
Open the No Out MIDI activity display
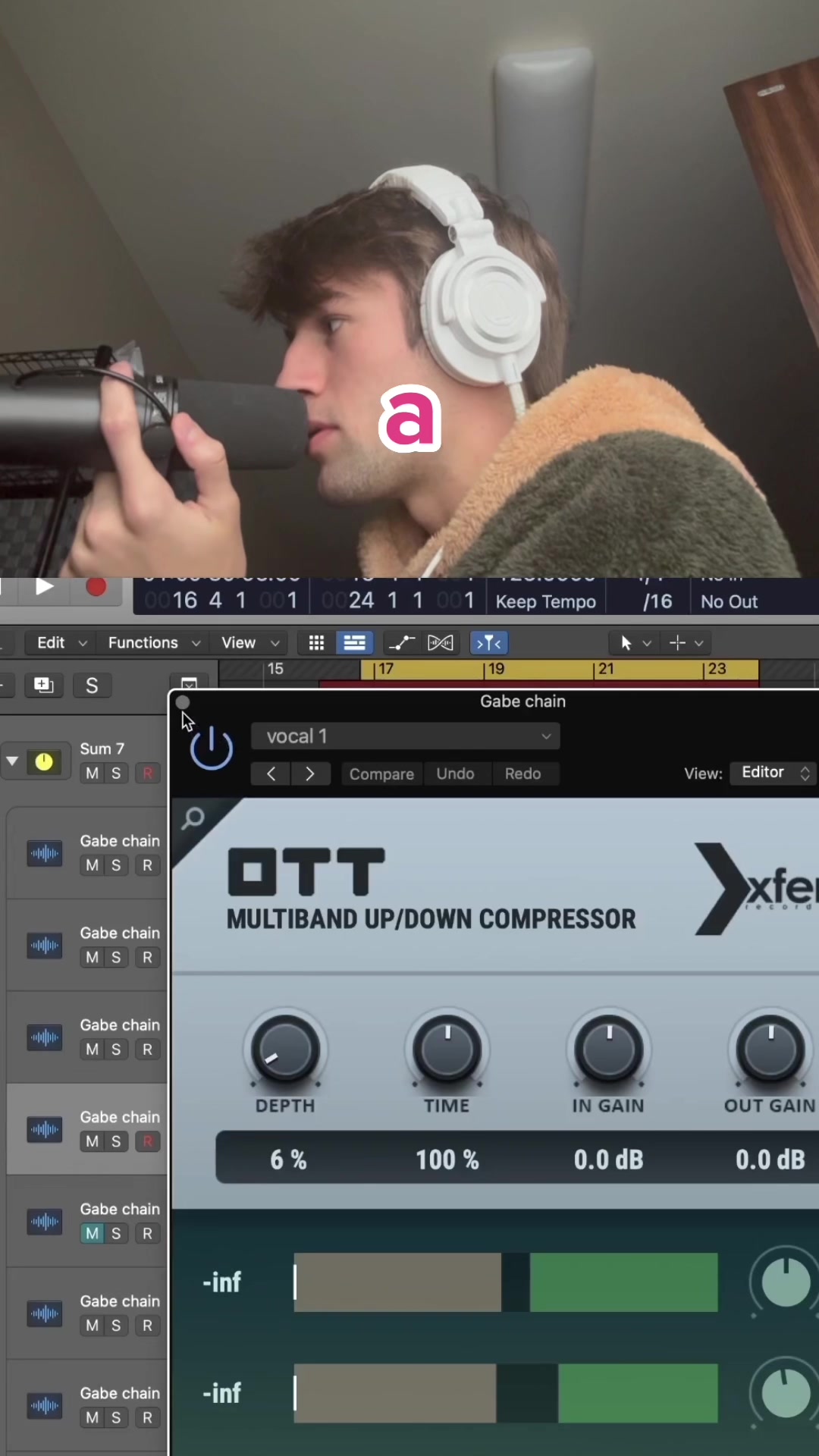coord(730,601)
